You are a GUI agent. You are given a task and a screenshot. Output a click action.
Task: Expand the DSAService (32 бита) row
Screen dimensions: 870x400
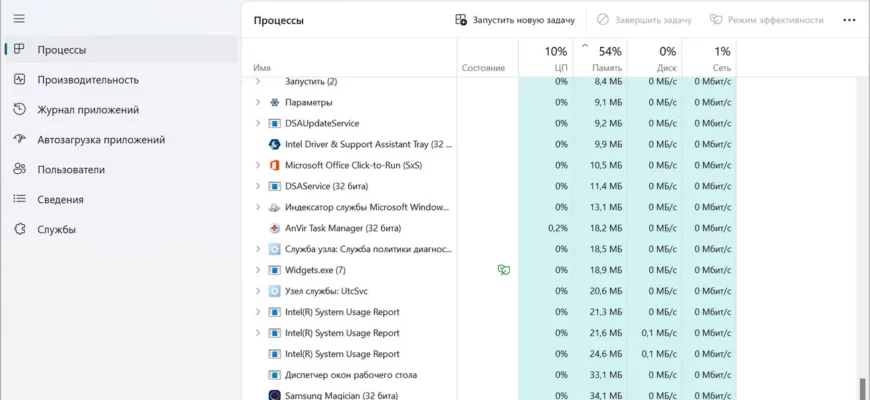click(x=257, y=186)
